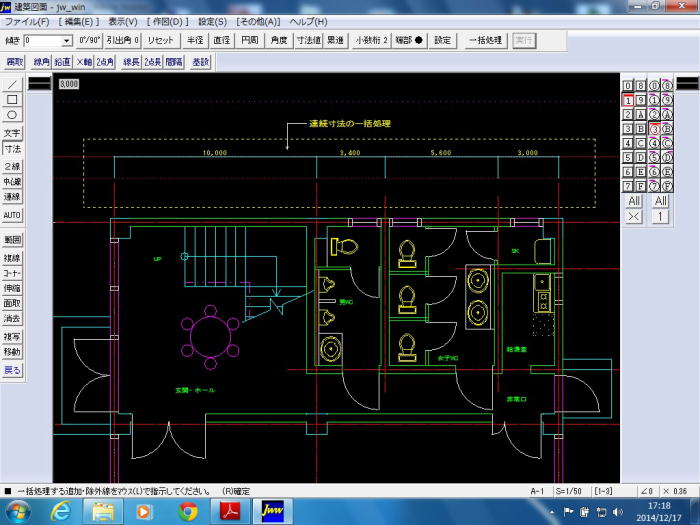Click the layer group bar All button
700x525 pixels.
coord(661,201)
